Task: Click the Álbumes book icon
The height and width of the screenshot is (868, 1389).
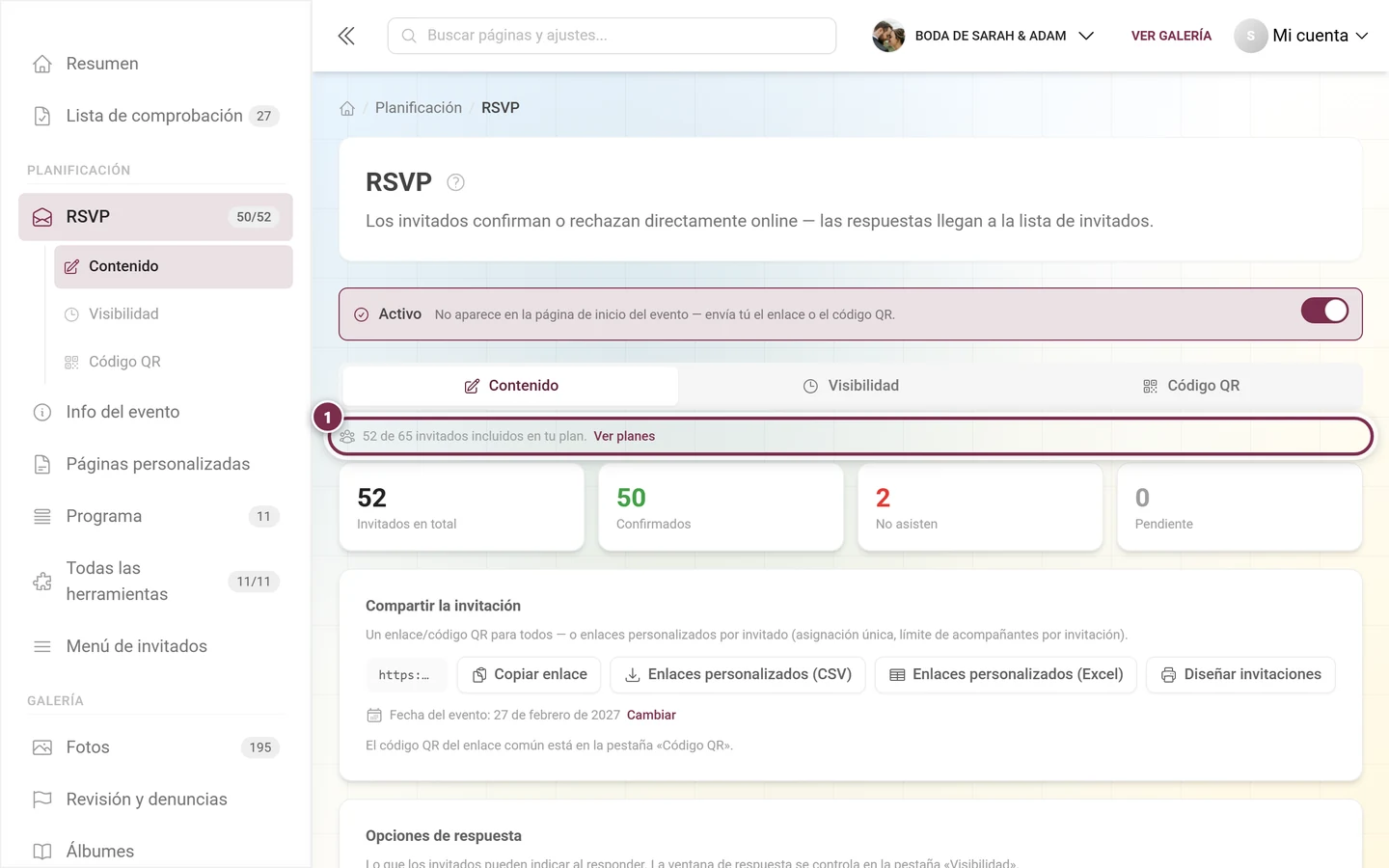Action: (x=42, y=852)
